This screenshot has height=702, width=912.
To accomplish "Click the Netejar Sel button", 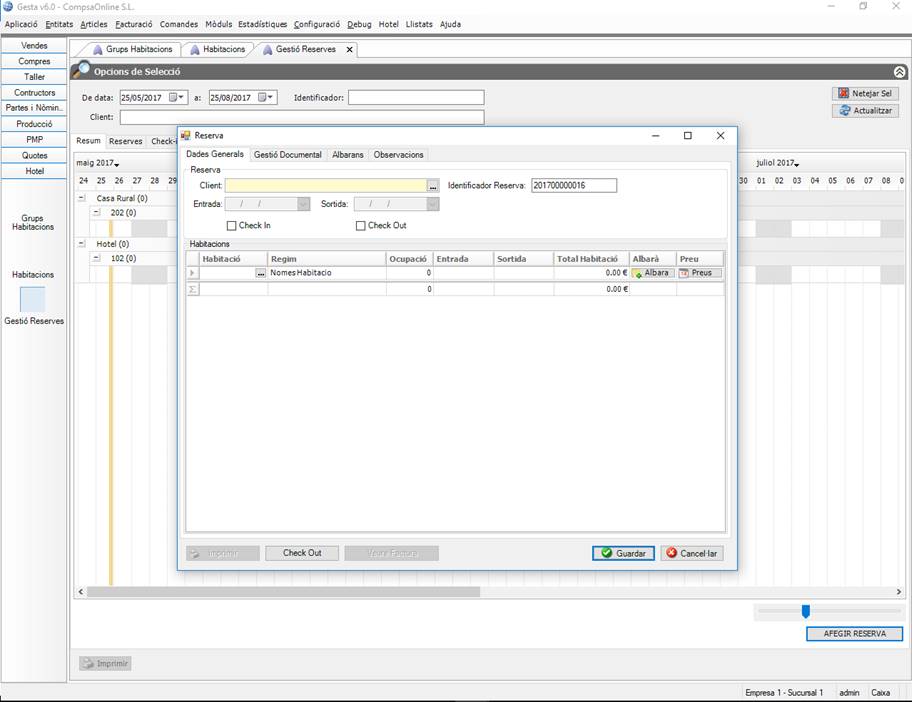I will coord(865,94).
